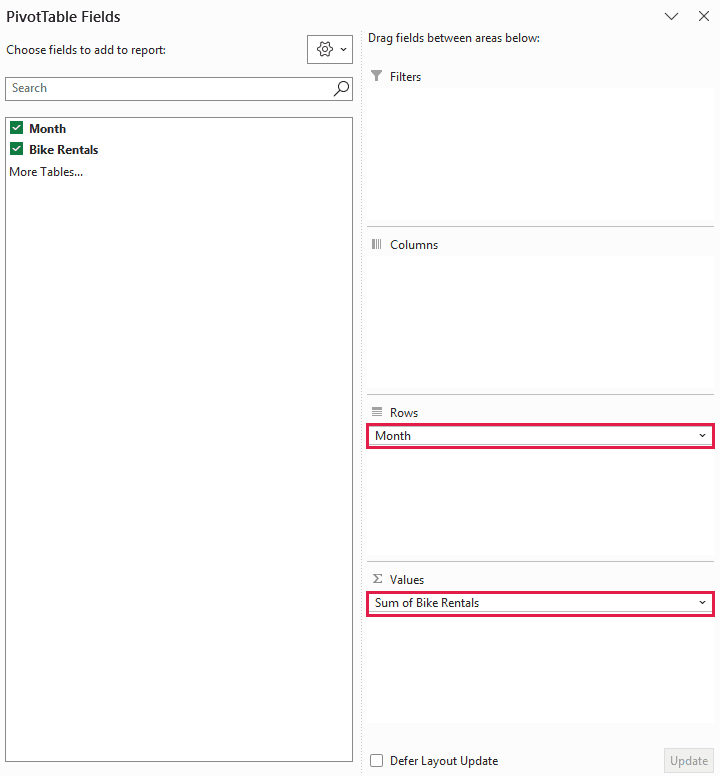
Task: Click the Columns bars icon
Action: click(x=377, y=244)
